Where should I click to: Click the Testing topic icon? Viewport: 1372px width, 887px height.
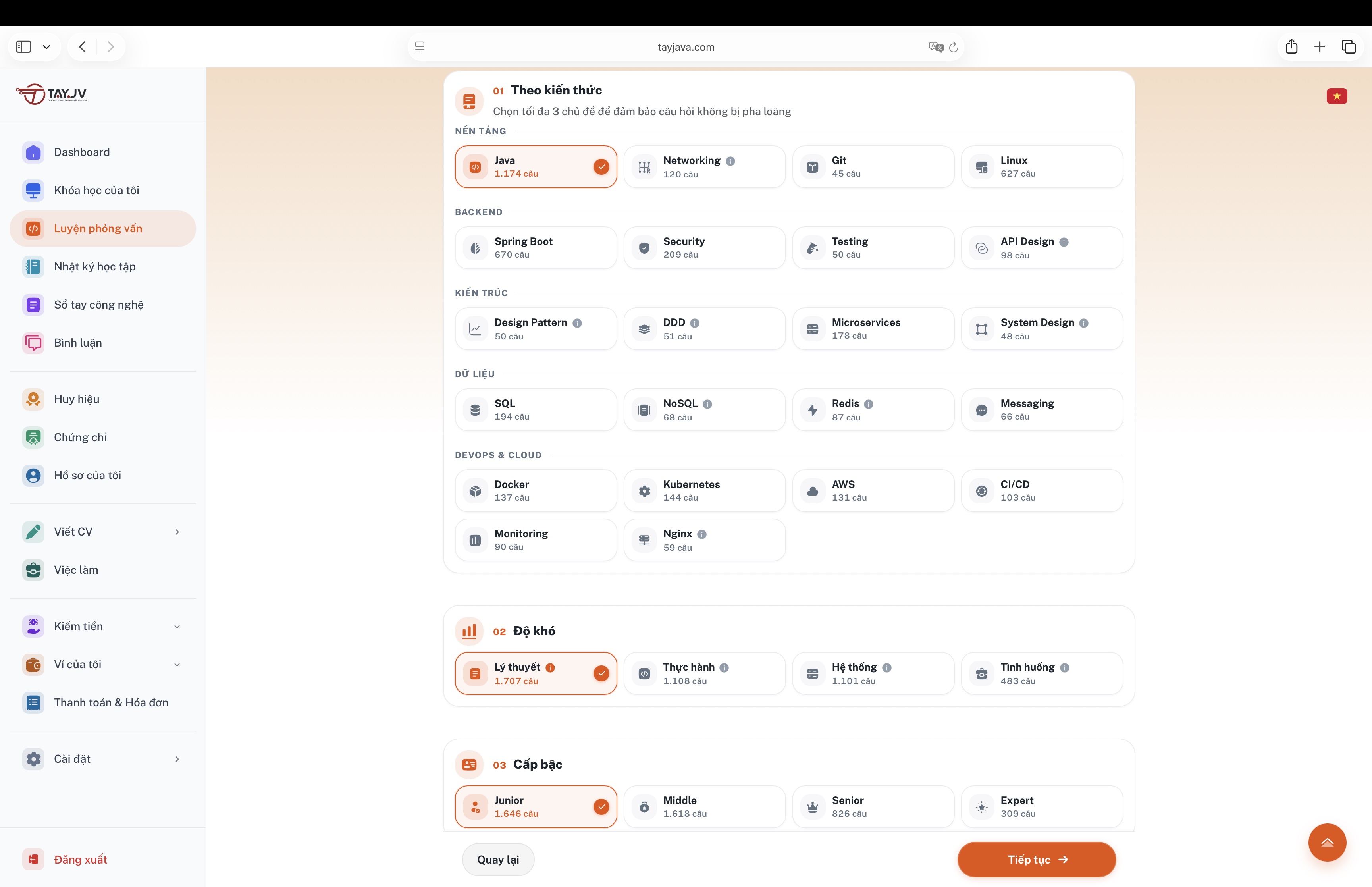click(x=812, y=248)
